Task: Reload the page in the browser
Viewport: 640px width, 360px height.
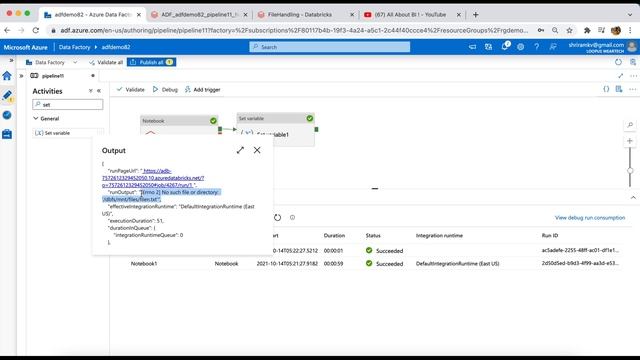Action: coord(36,30)
